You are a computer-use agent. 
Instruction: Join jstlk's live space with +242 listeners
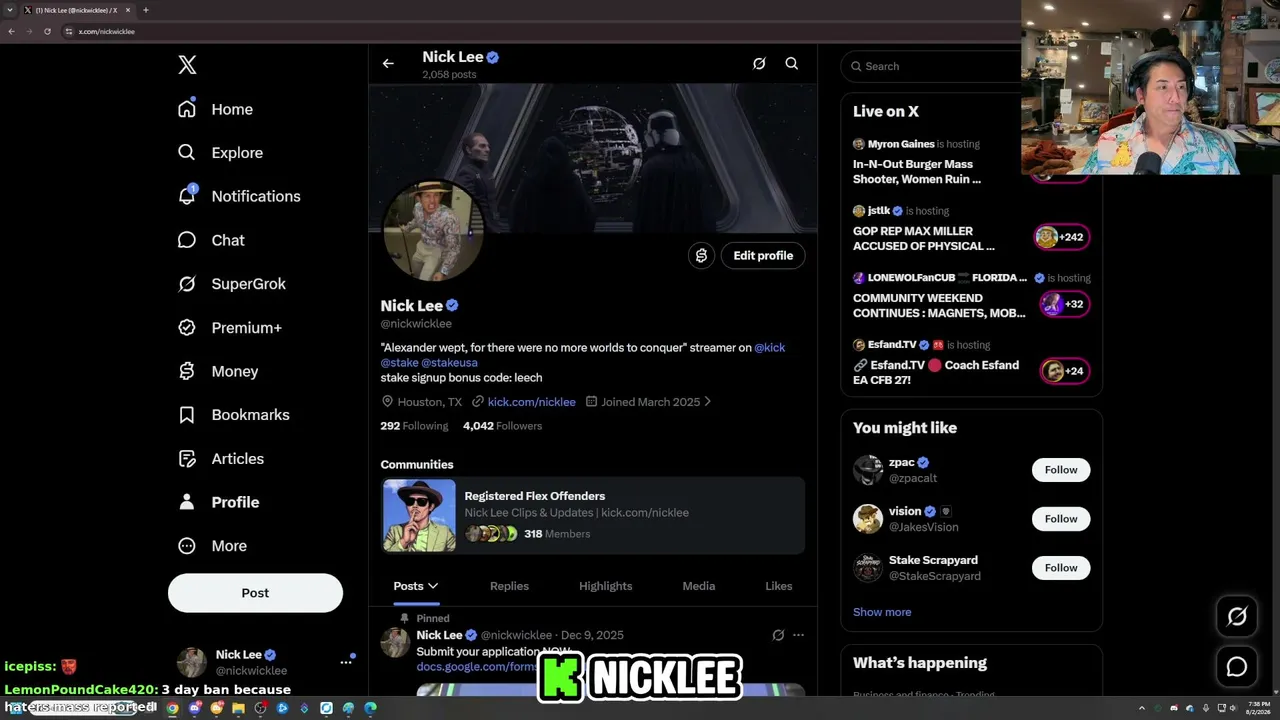[1061, 237]
